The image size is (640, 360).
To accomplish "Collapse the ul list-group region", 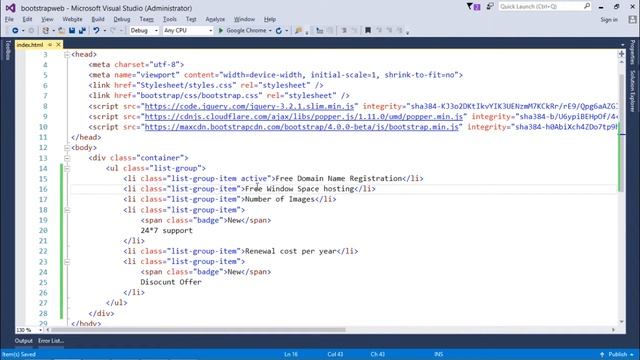I will click(67, 168).
